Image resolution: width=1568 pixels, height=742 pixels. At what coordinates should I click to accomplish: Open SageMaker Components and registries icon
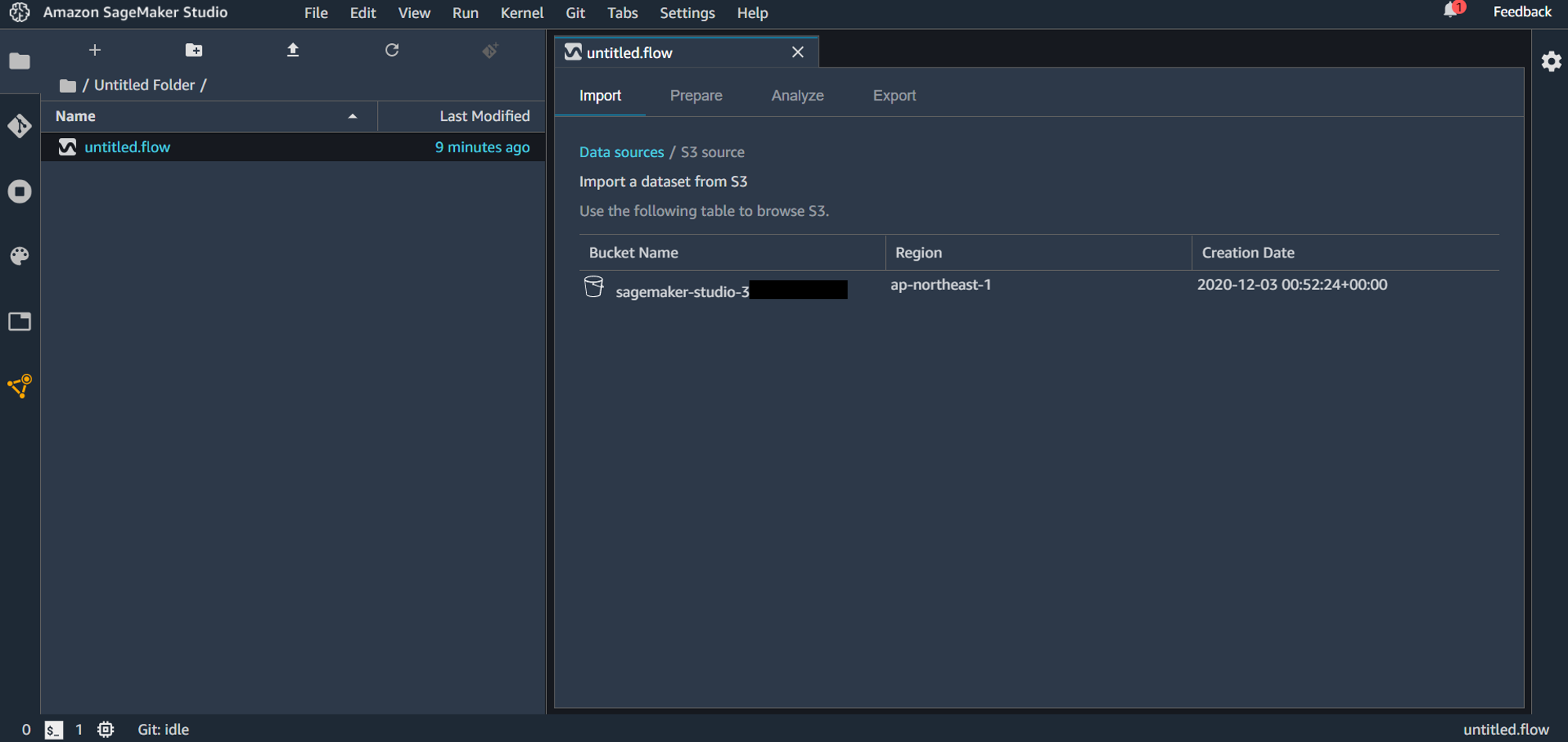click(20, 386)
